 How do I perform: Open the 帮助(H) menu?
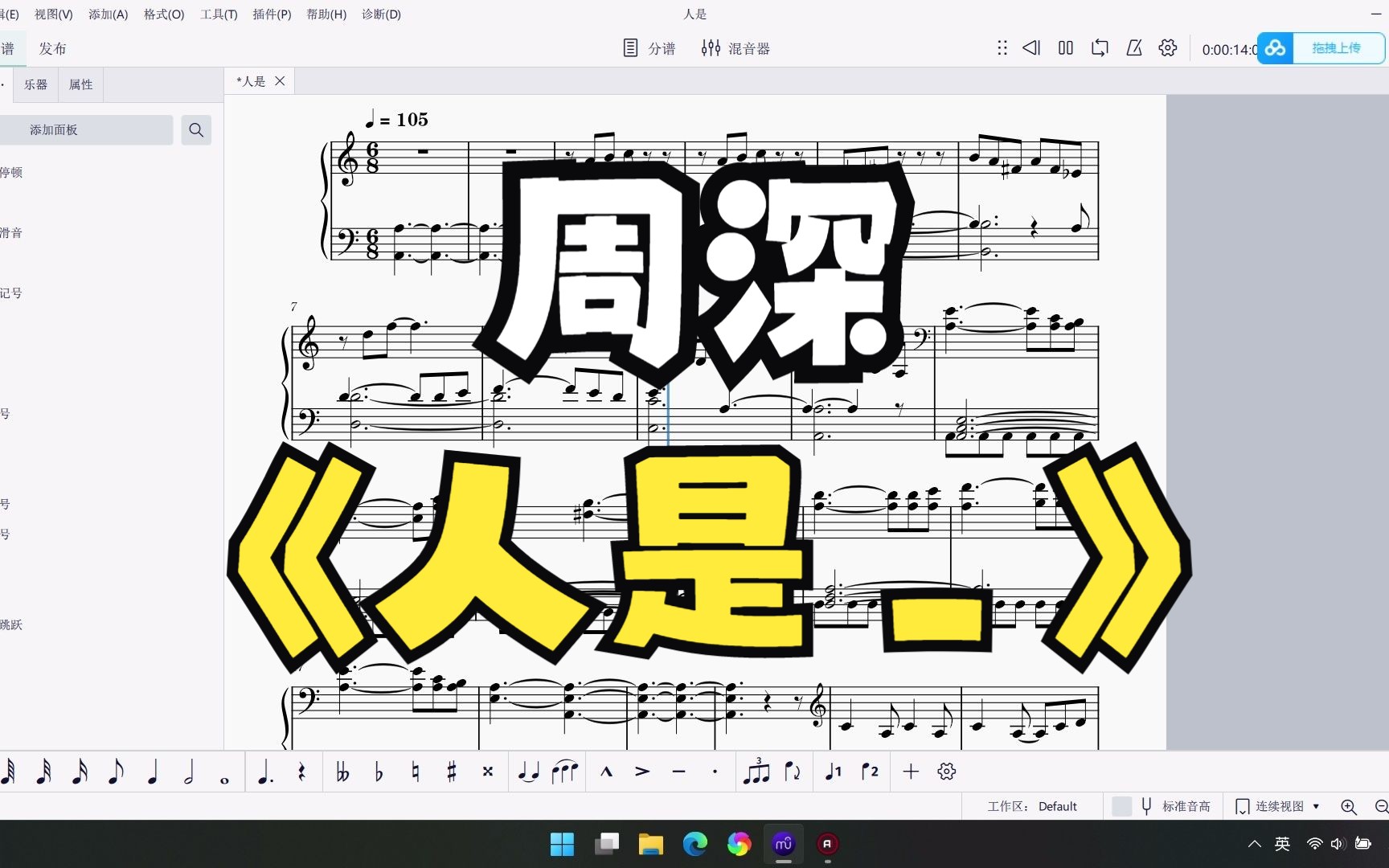[x=326, y=14]
